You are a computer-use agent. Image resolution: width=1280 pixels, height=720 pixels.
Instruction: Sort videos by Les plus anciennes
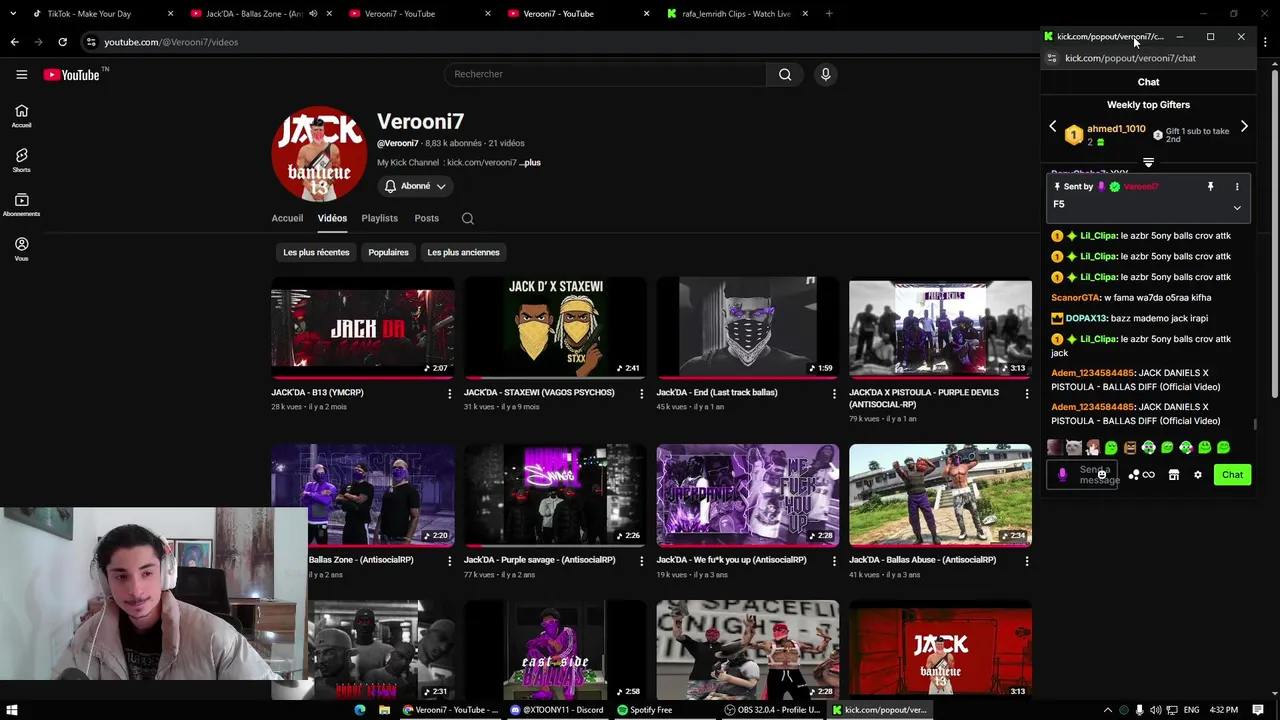click(463, 252)
